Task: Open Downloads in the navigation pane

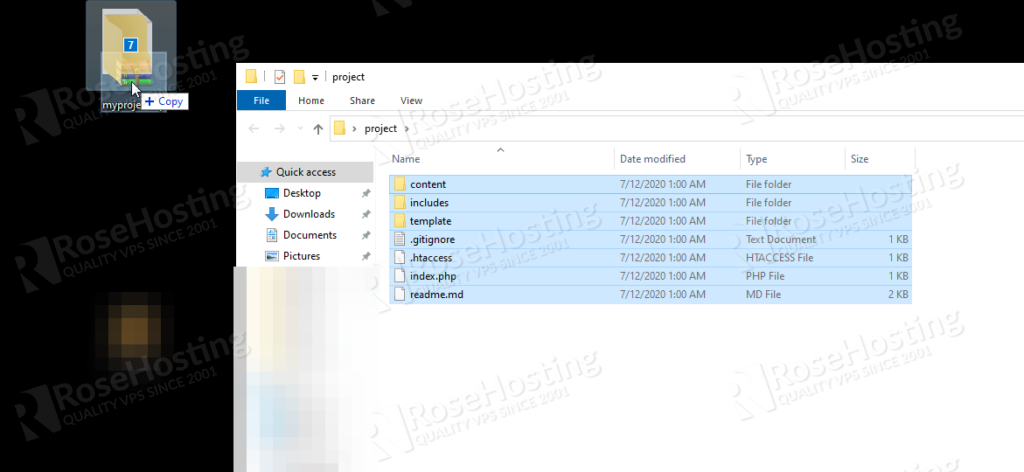Action: click(x=309, y=214)
